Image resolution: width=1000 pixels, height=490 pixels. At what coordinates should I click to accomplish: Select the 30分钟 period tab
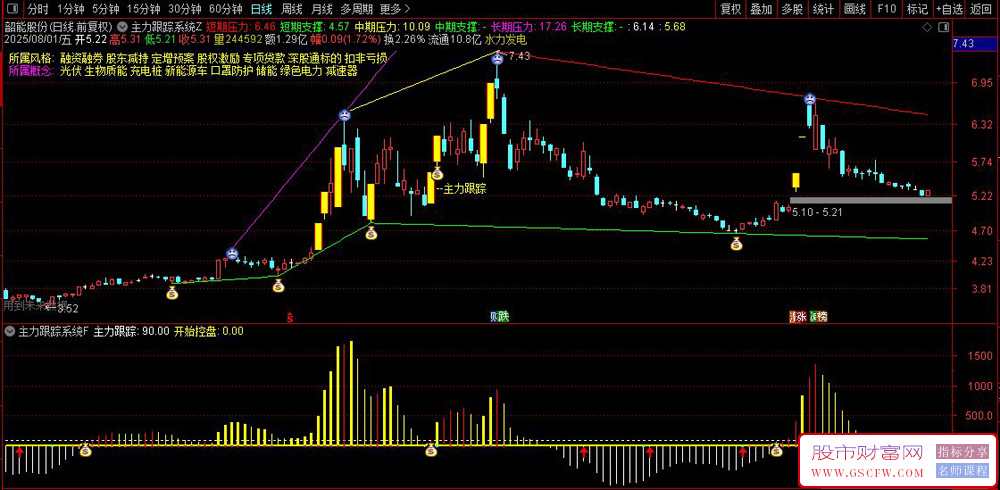(x=185, y=9)
